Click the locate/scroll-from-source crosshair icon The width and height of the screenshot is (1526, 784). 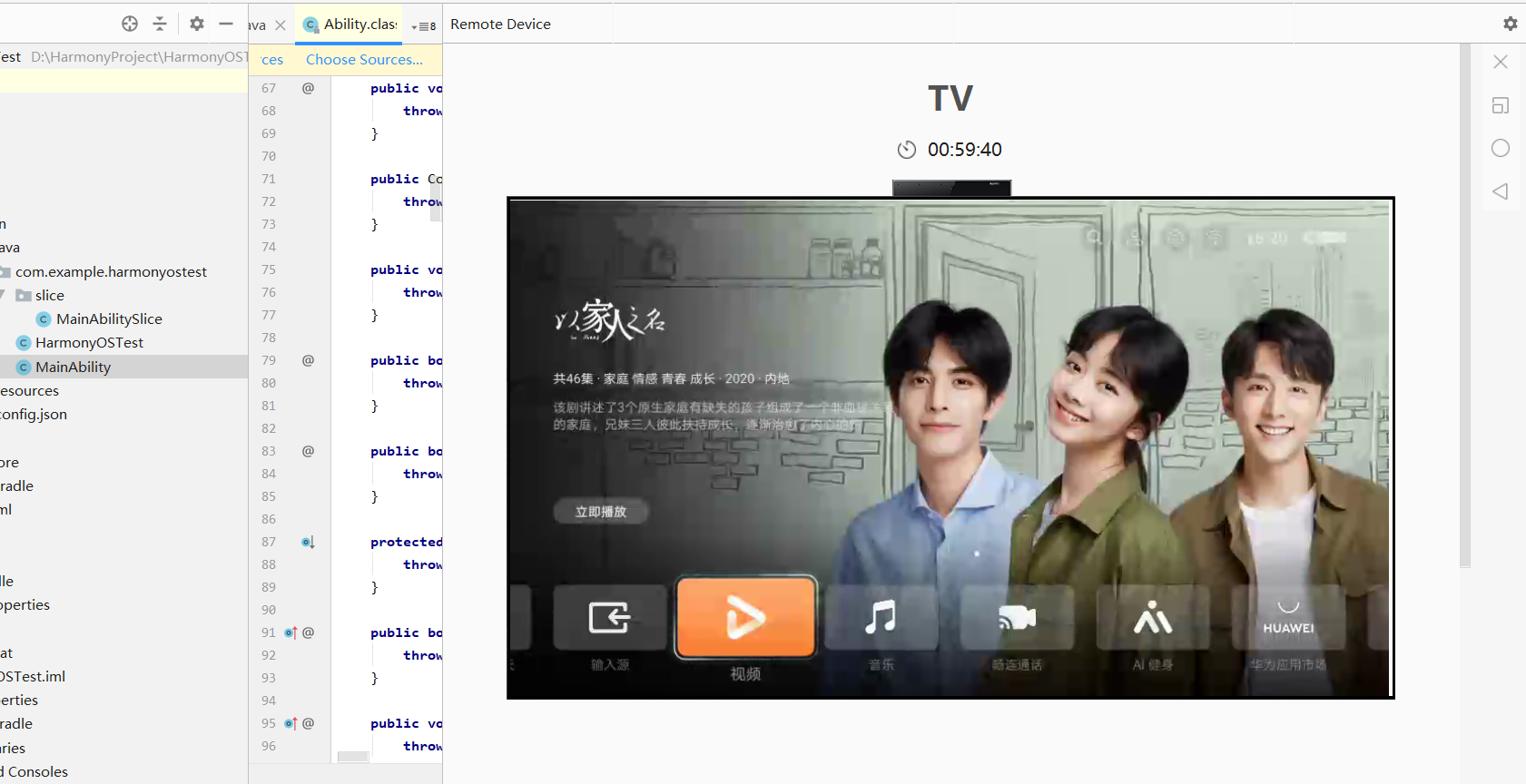pyautogui.click(x=130, y=24)
